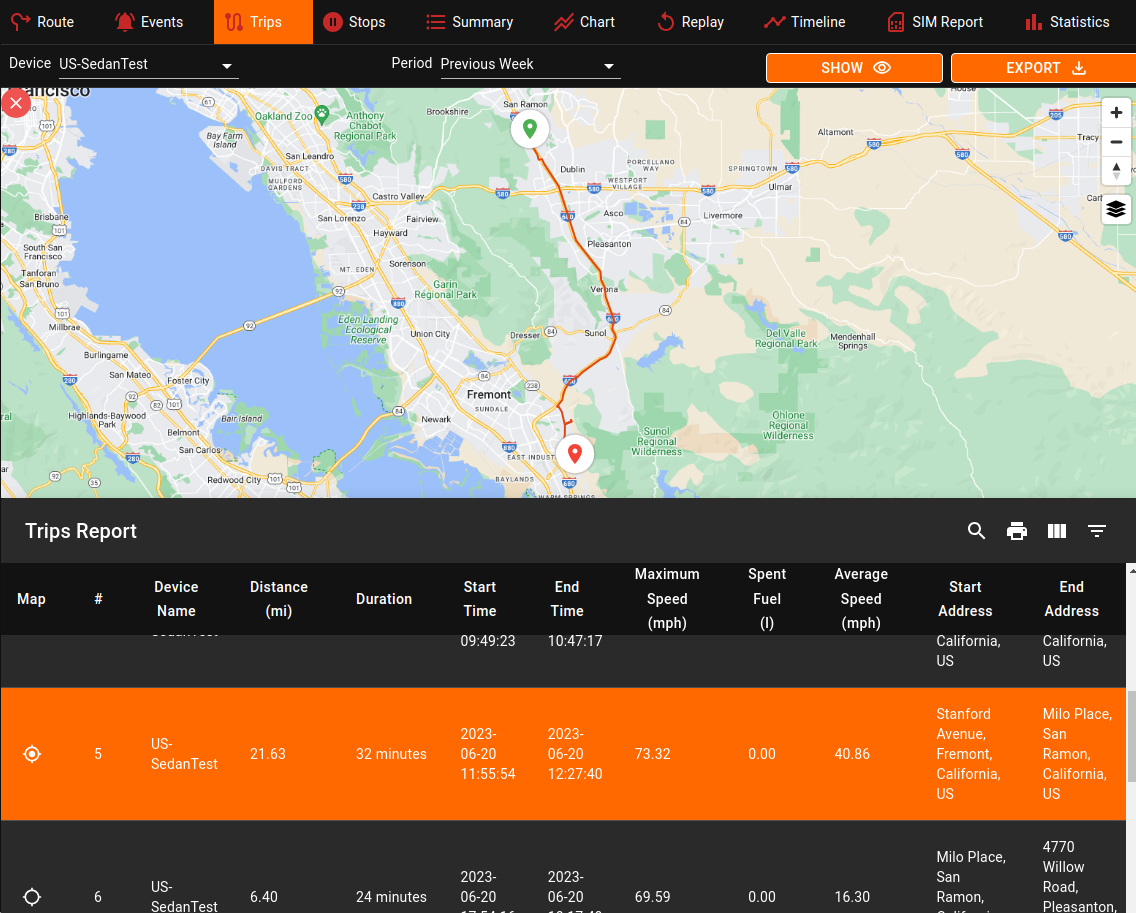Sort by End Address column
This screenshot has width=1136, height=913.
[1072, 599]
